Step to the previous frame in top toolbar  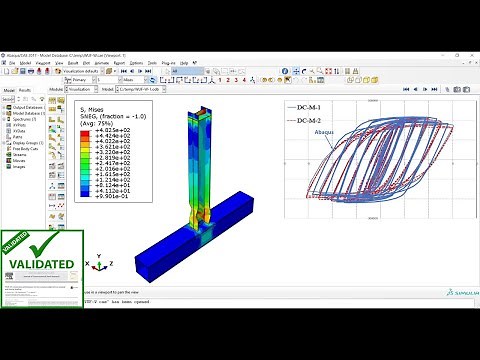click(132, 71)
